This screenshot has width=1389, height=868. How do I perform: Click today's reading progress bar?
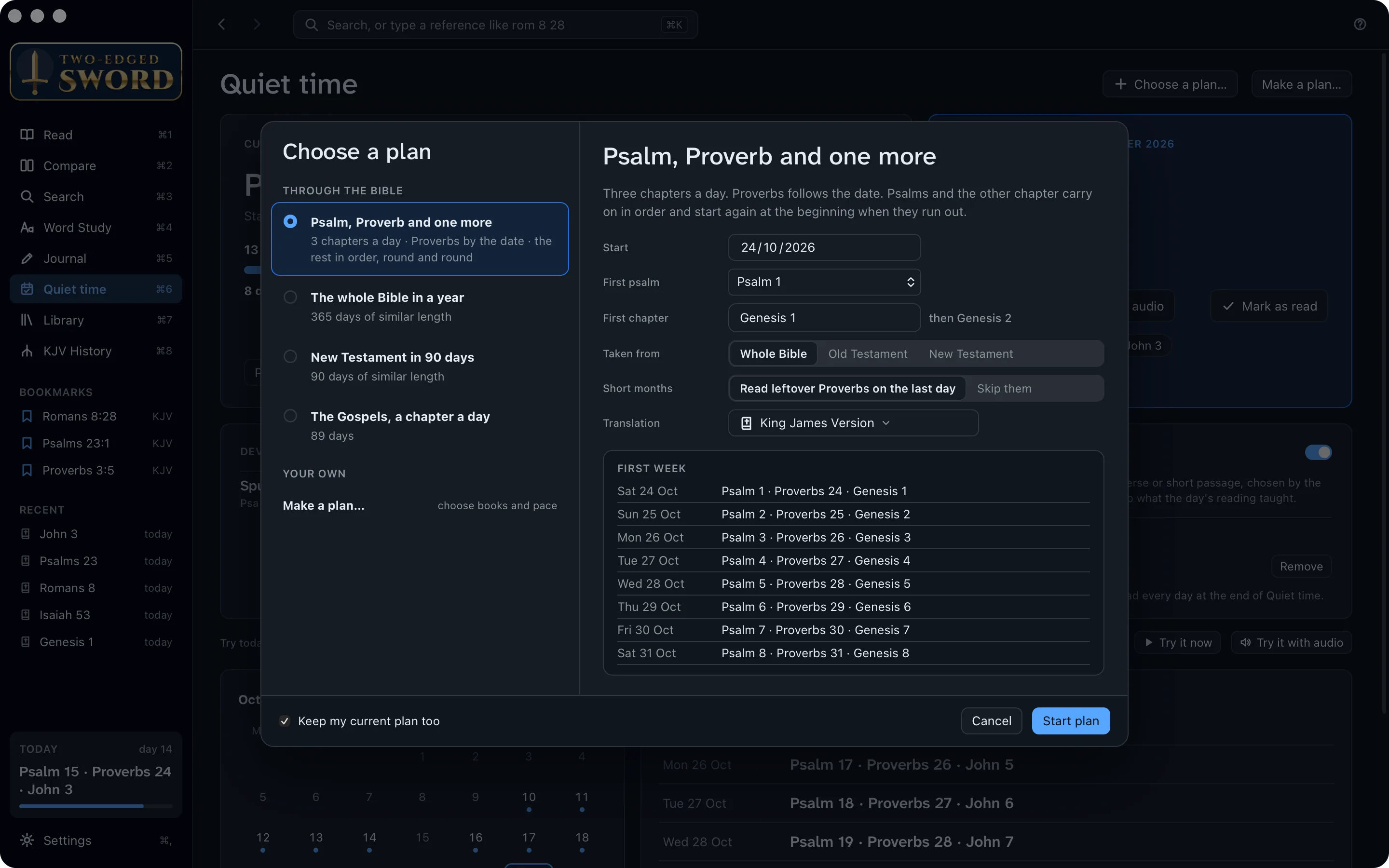tap(96, 806)
